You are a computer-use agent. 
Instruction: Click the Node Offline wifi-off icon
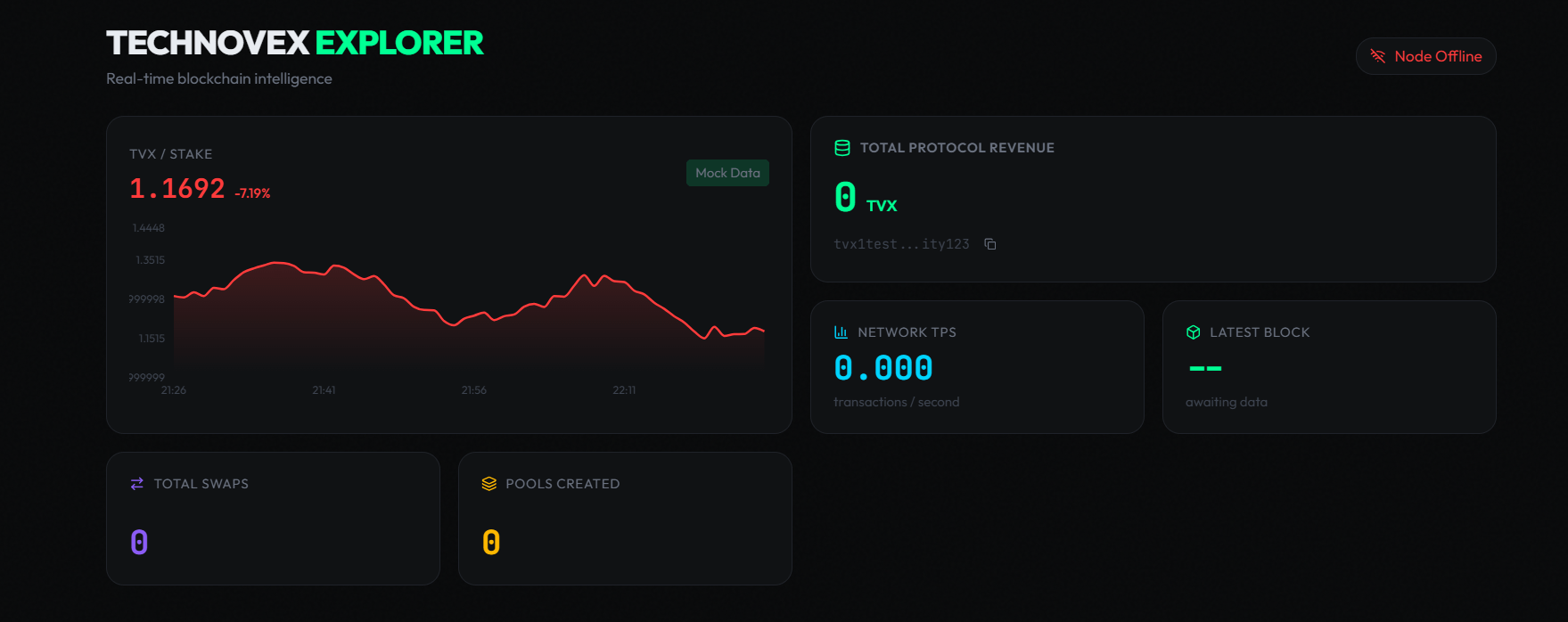click(1377, 56)
